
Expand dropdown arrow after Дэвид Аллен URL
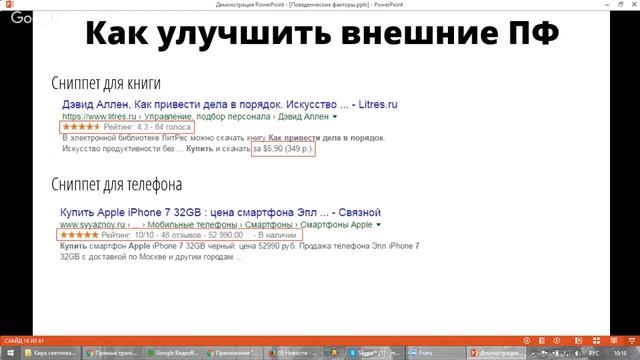335,117
